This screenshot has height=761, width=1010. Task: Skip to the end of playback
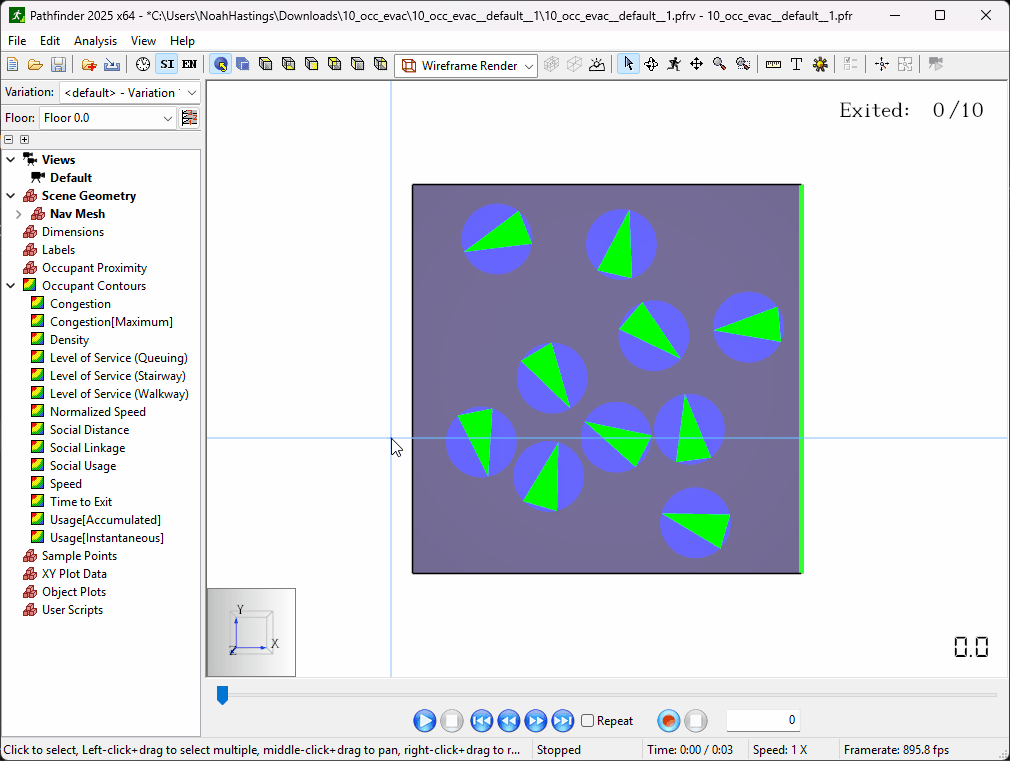[x=562, y=720]
